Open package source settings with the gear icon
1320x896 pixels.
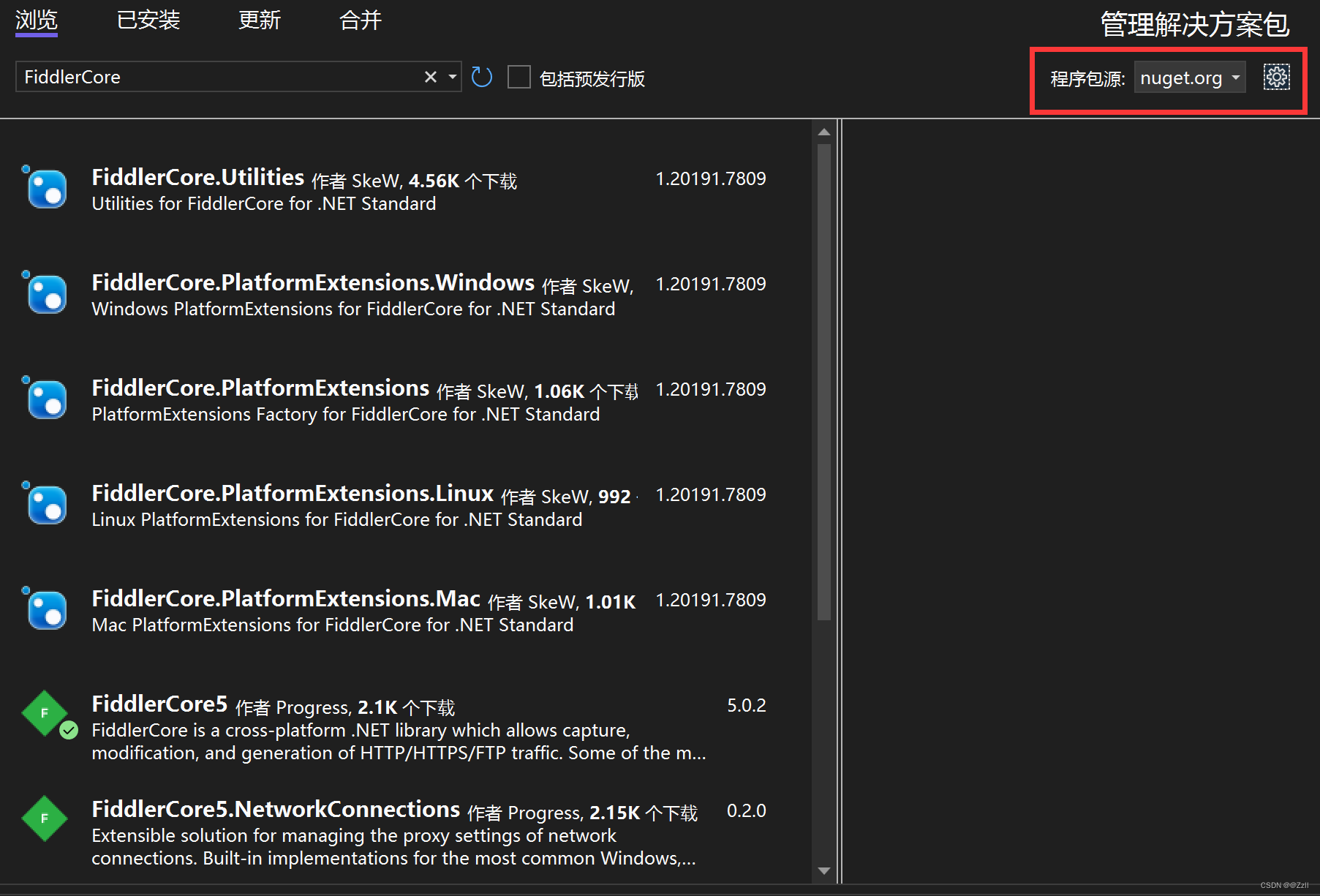click(x=1276, y=77)
